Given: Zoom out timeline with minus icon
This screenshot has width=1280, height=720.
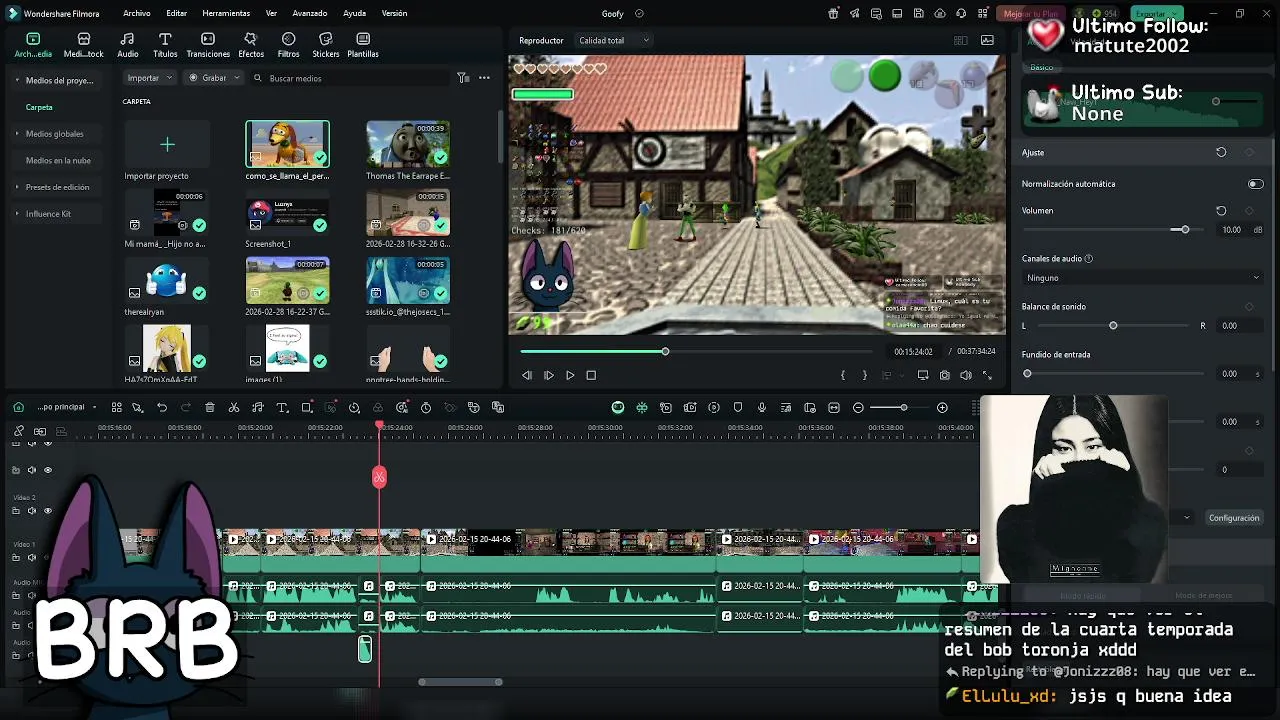Looking at the screenshot, I should tap(858, 408).
